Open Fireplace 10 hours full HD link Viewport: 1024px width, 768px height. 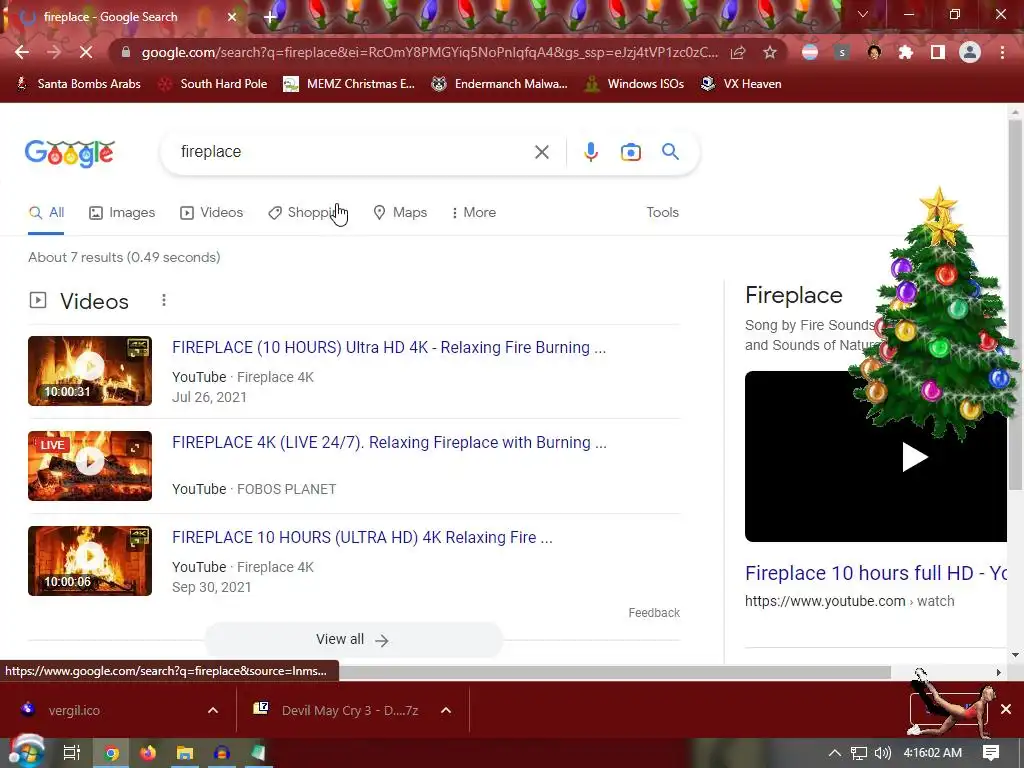coord(876,573)
